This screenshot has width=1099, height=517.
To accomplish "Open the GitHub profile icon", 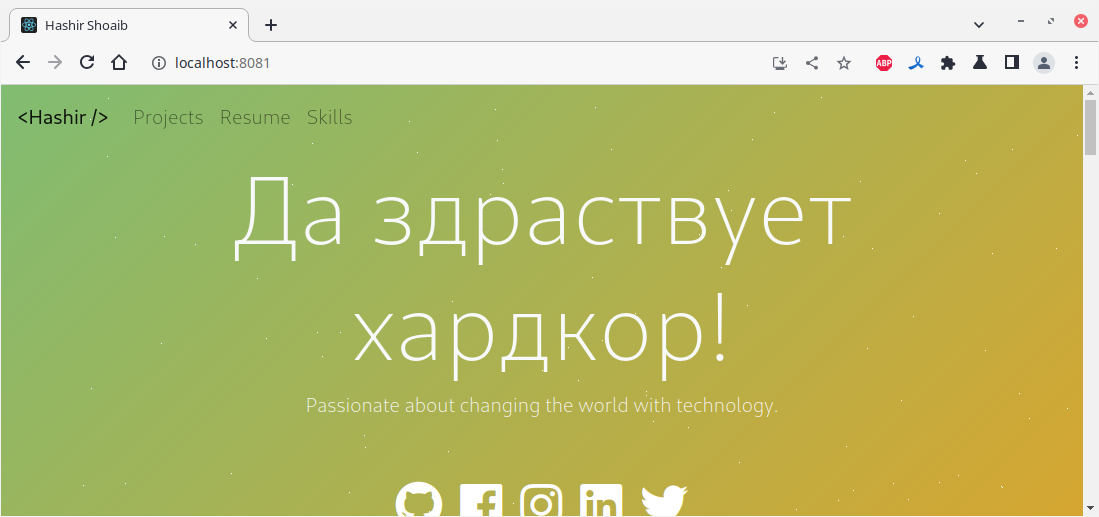I will tap(419, 499).
